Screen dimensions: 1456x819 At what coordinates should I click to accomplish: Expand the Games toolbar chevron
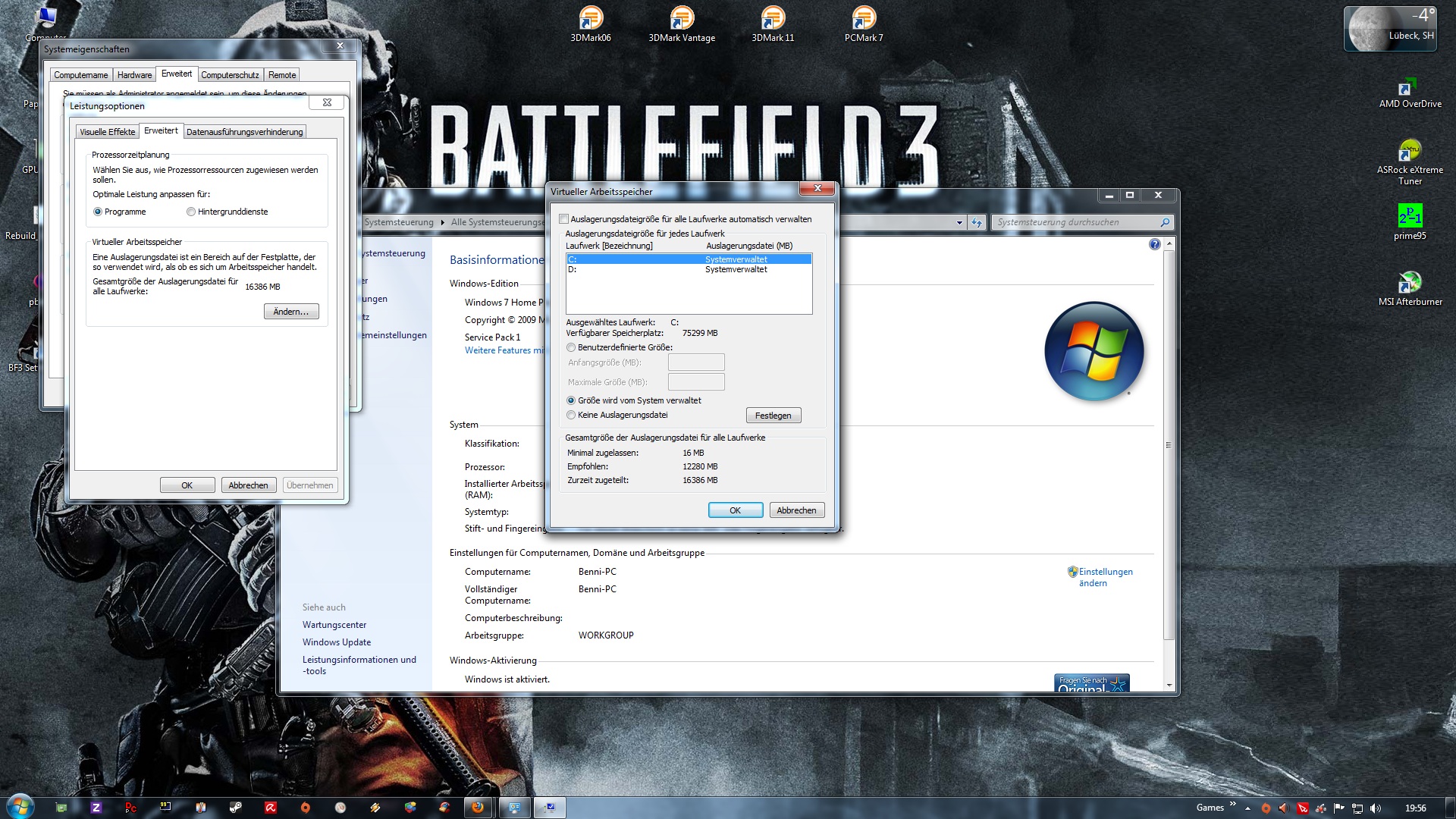click(x=1233, y=803)
